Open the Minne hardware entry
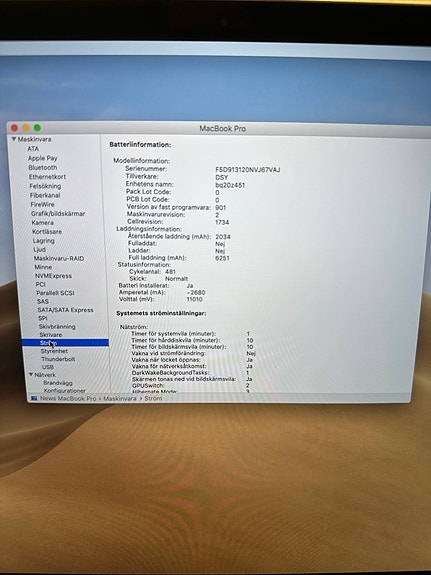 point(43,267)
